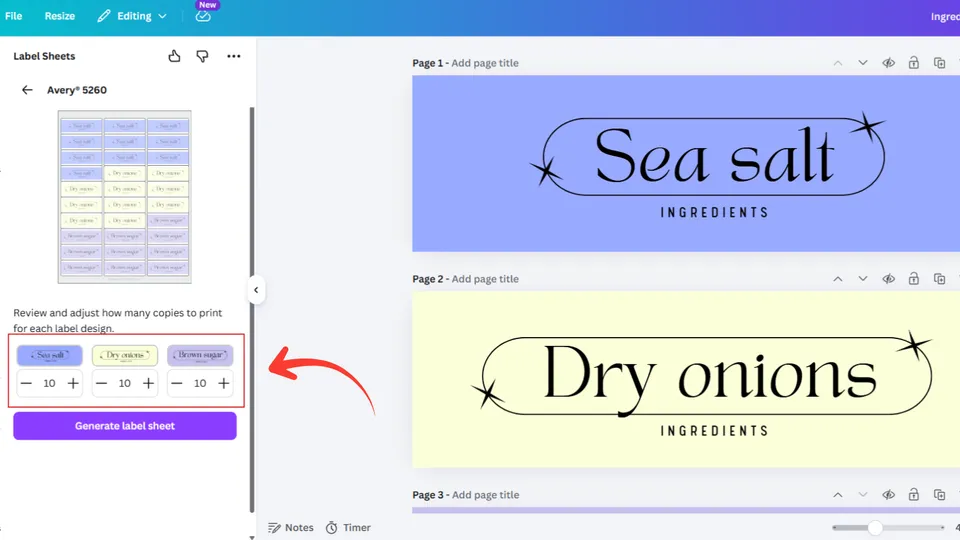The height and width of the screenshot is (540, 960).
Task: Duplicate Page 2
Action: coord(939,279)
